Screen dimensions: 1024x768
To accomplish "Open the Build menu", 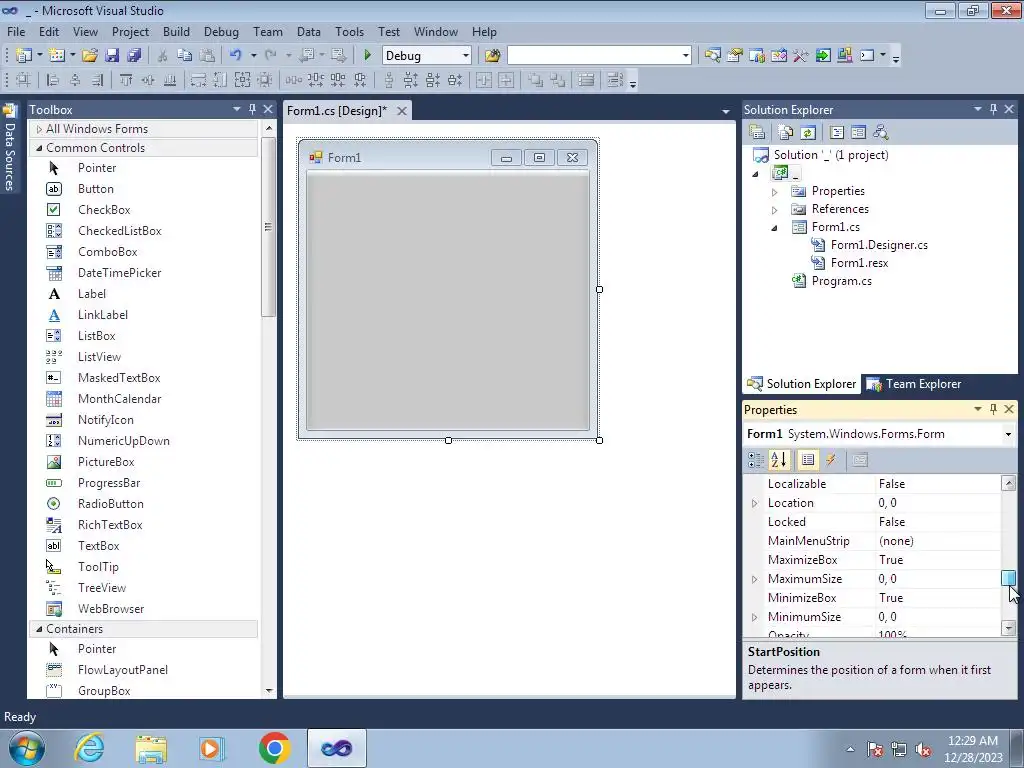I will [176, 31].
